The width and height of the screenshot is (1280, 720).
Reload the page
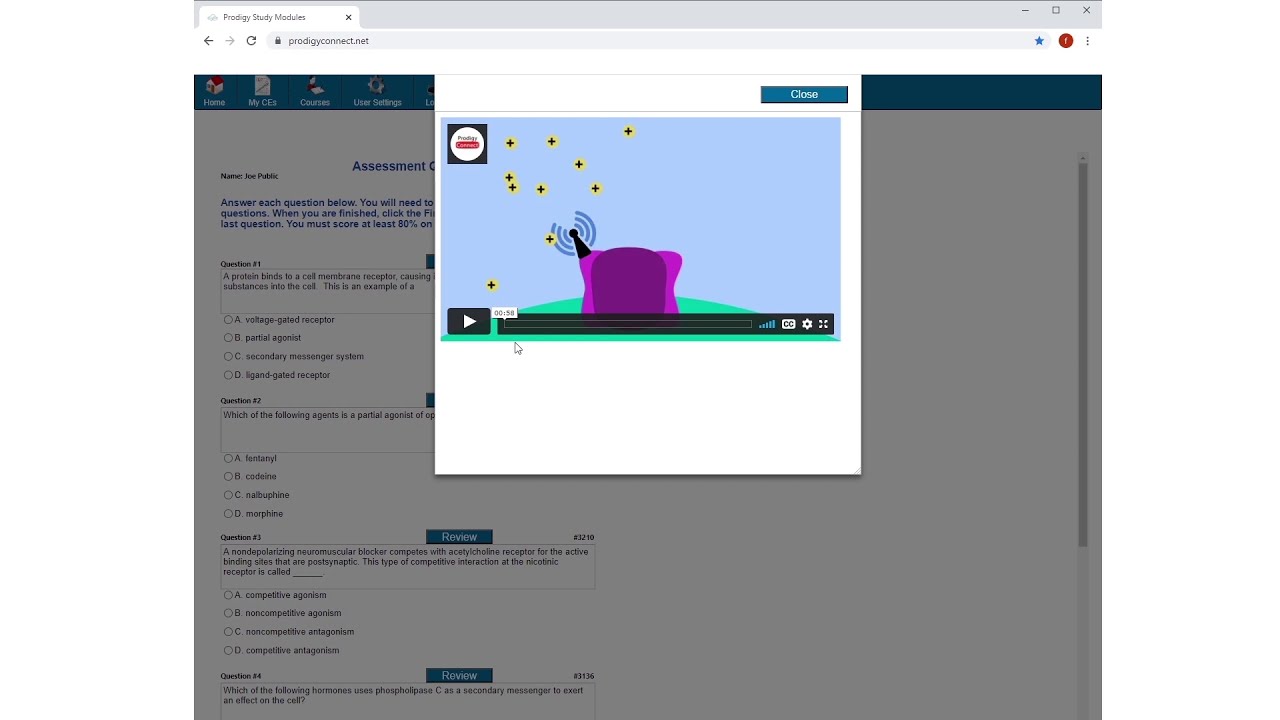[x=251, y=41]
